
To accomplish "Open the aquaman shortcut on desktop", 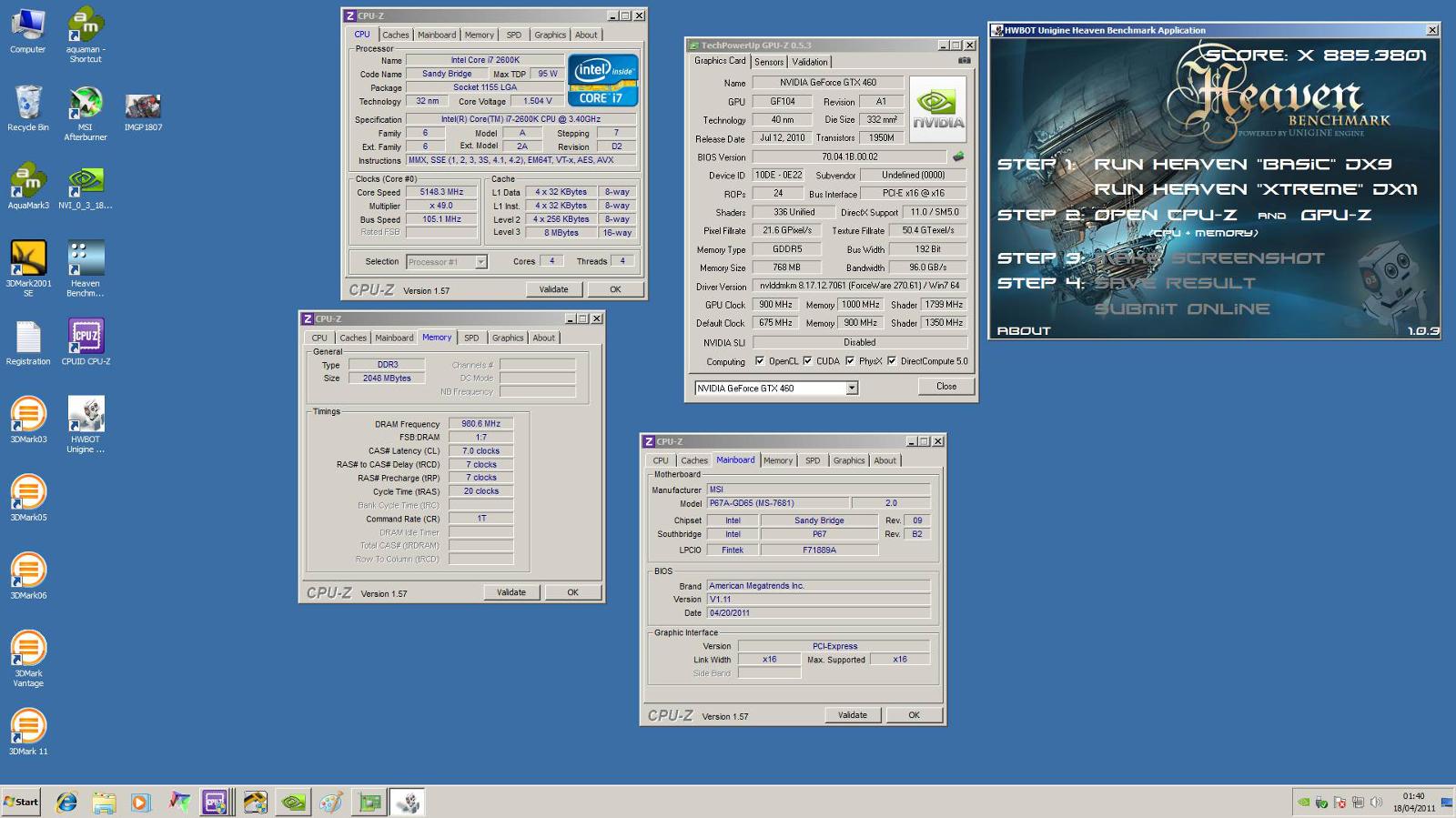I will (86, 35).
